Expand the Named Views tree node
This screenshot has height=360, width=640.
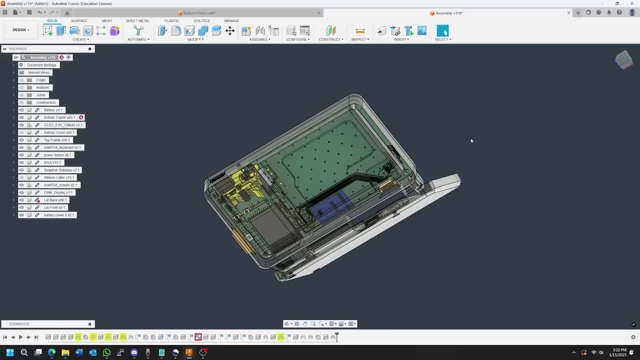[13, 73]
